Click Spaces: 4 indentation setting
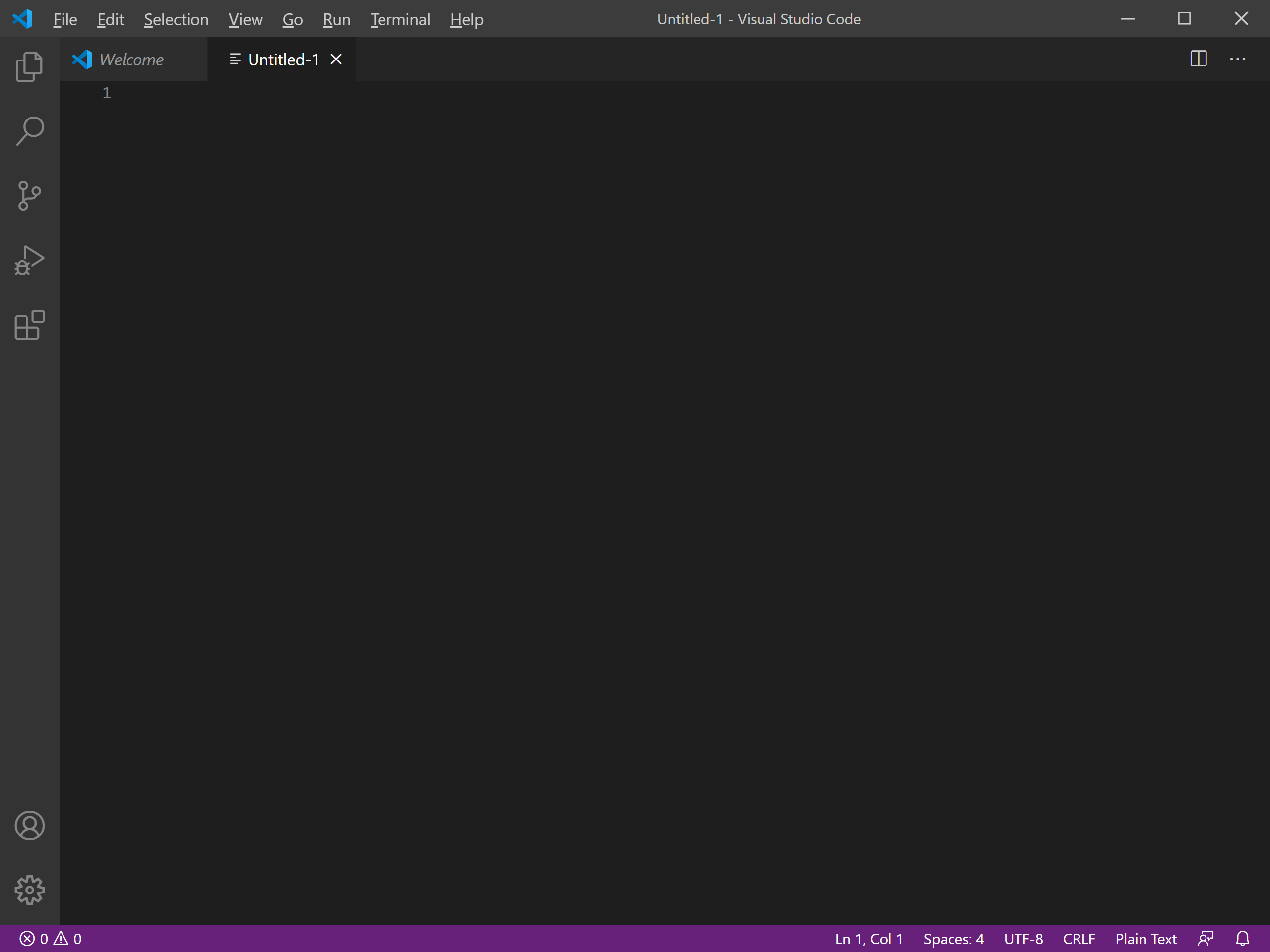This screenshot has width=1270, height=952. (953, 939)
